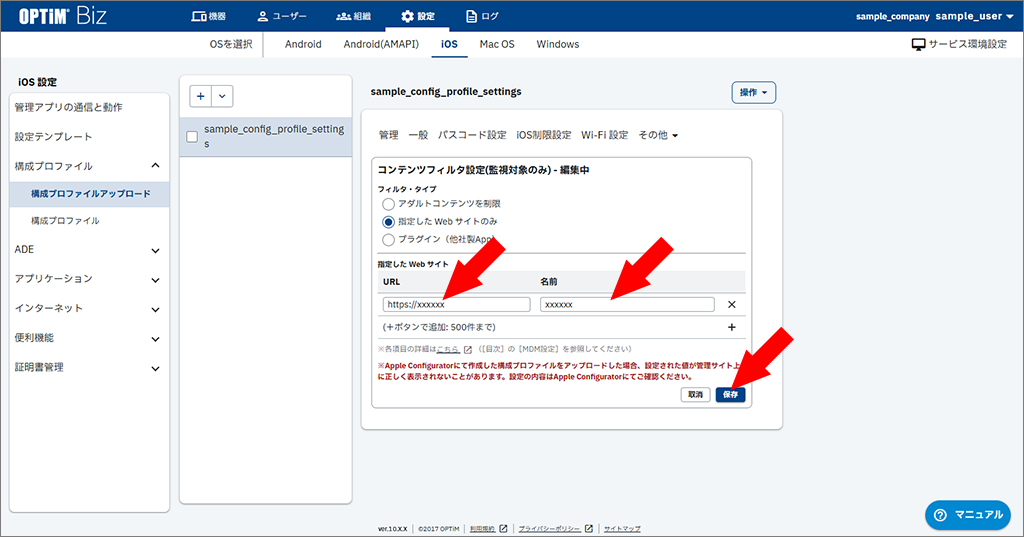Open the dropdown arrow beside plus button
The image size is (1024, 537).
[222, 96]
